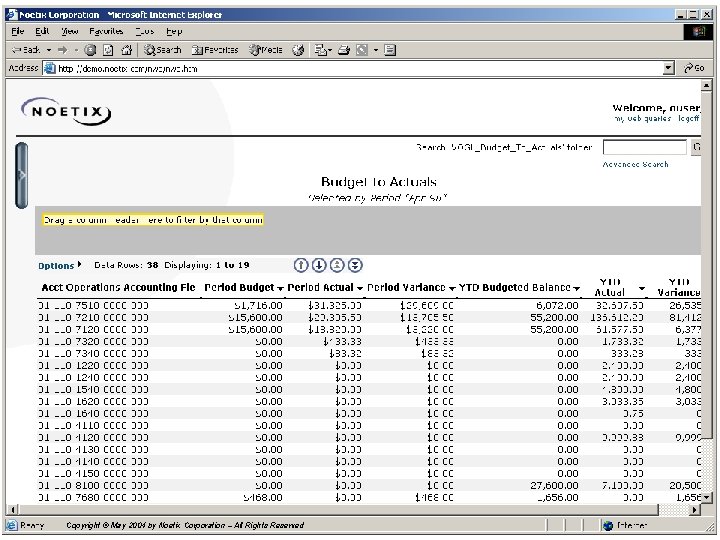Image resolution: width=720 pixels, height=540 pixels.
Task: Click the single down-arrow paging icon
Action: click(319, 265)
